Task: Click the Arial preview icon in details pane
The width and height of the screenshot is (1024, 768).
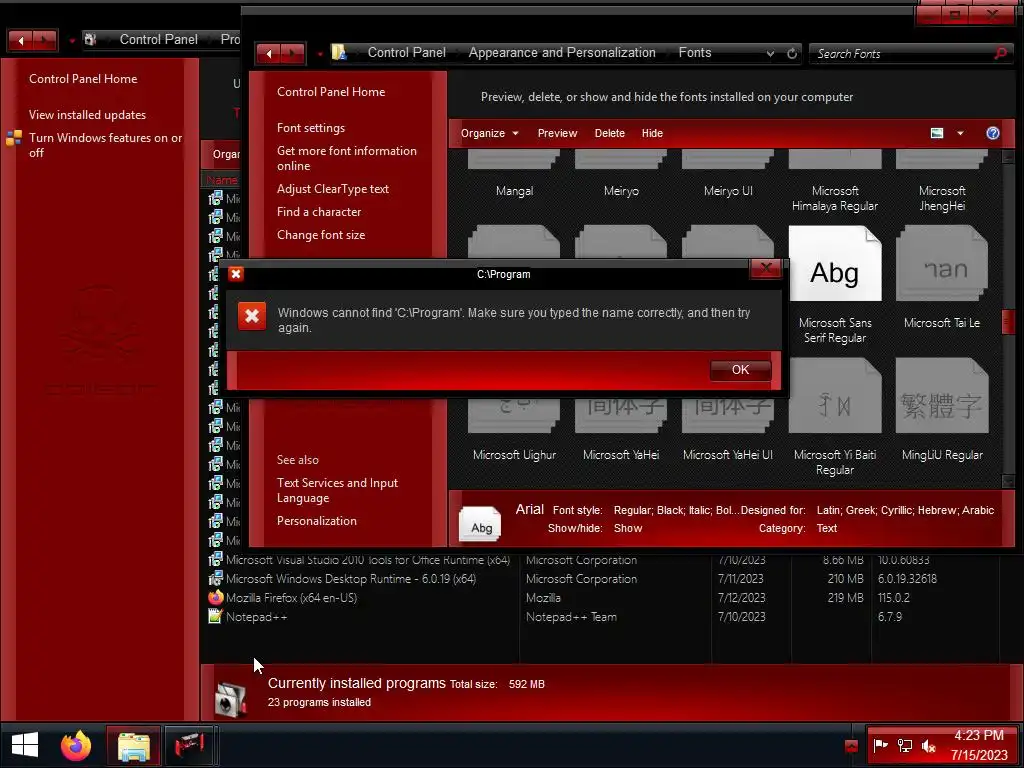Action: 480,524
